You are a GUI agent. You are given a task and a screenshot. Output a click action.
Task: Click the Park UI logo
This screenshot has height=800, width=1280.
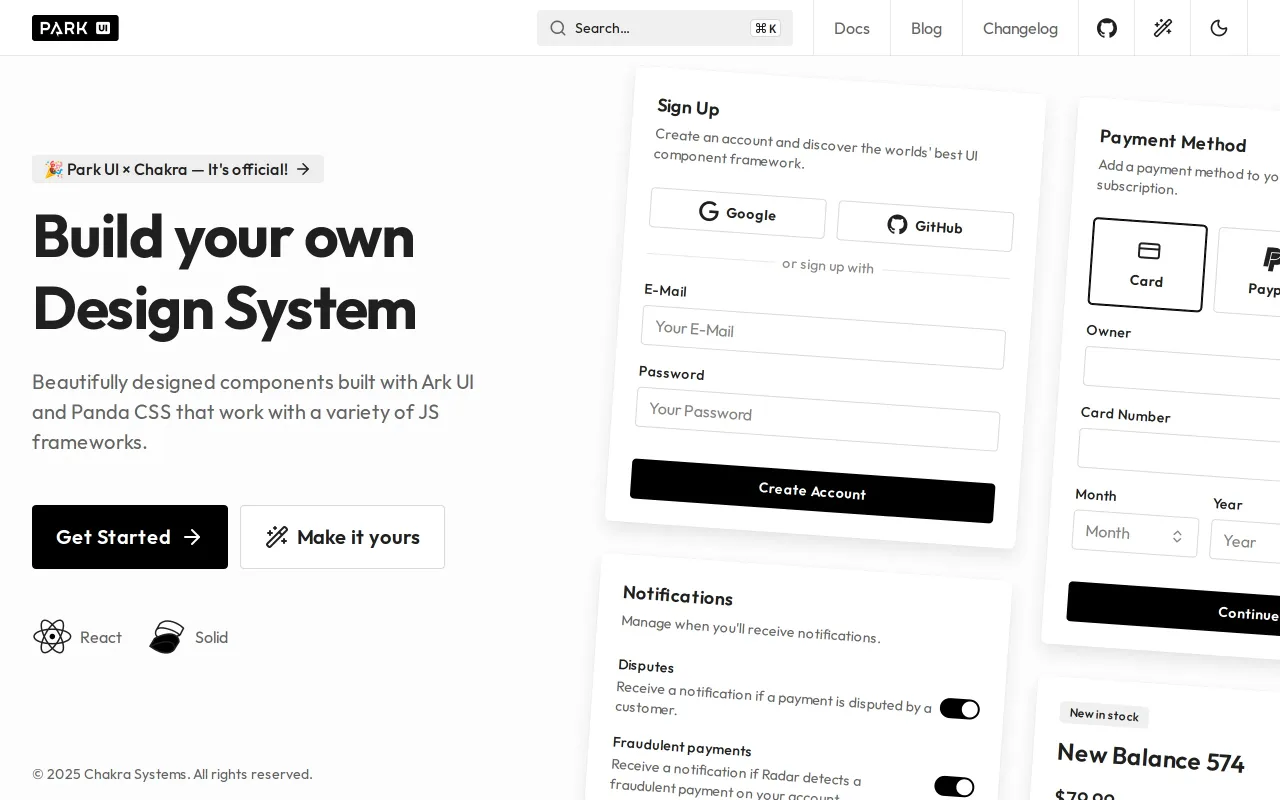pos(75,28)
